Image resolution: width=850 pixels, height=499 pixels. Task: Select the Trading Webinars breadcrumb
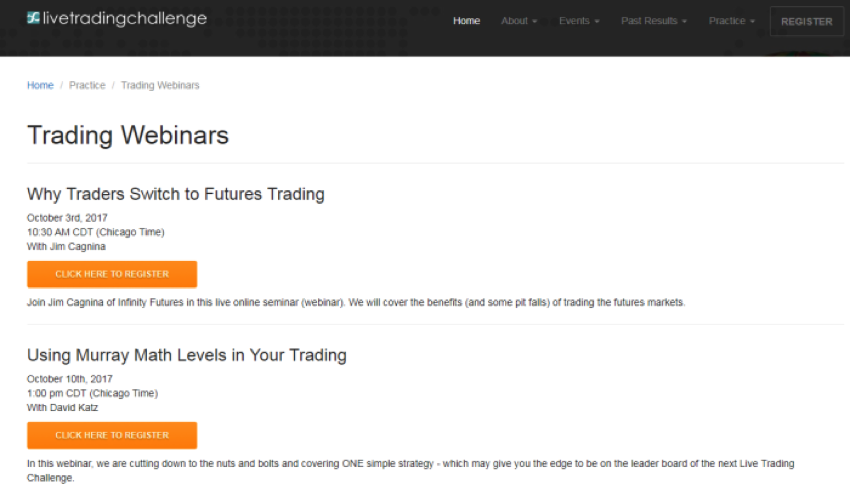click(x=160, y=85)
